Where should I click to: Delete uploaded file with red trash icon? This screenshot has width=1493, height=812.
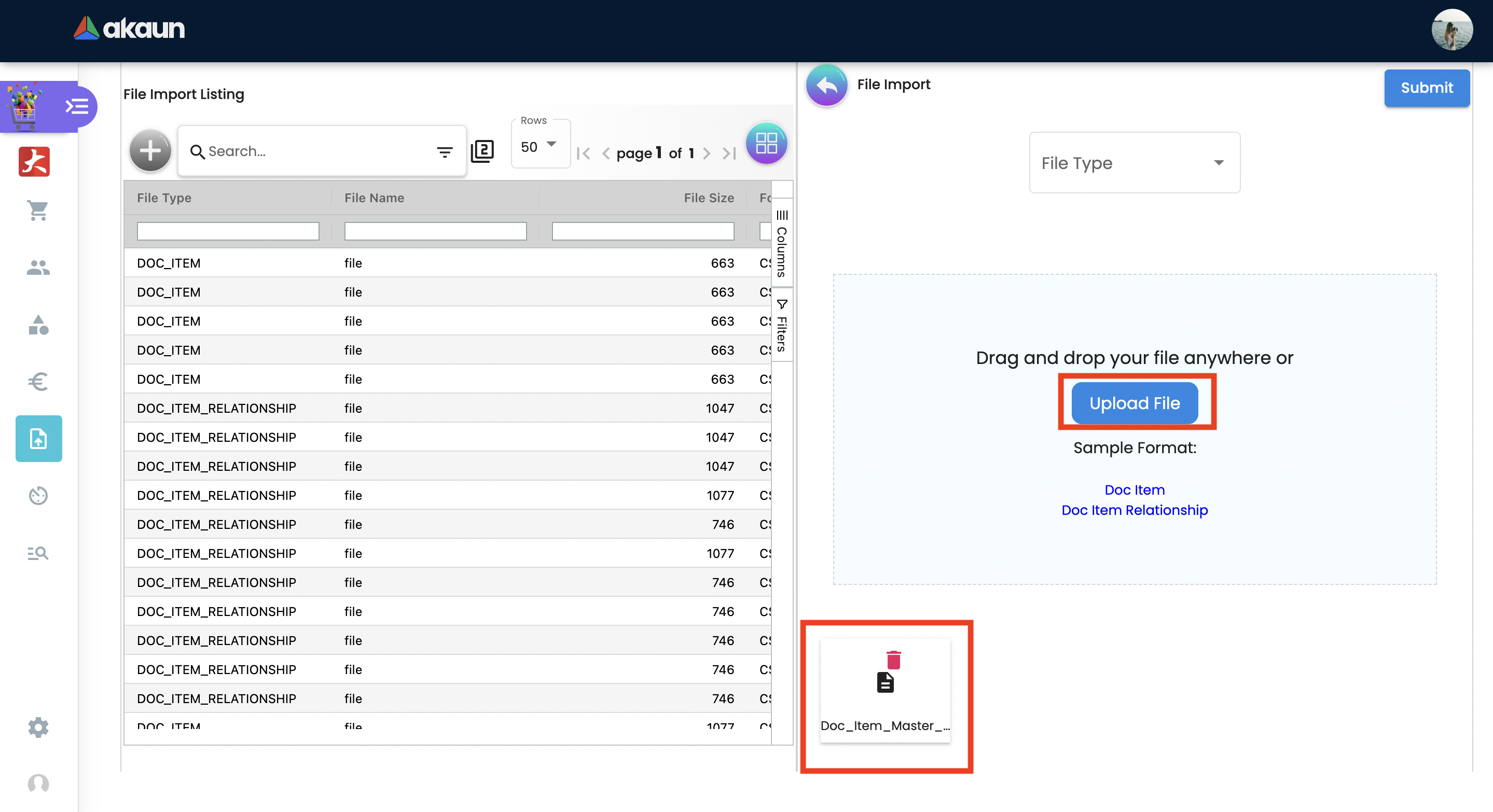[x=893, y=660]
